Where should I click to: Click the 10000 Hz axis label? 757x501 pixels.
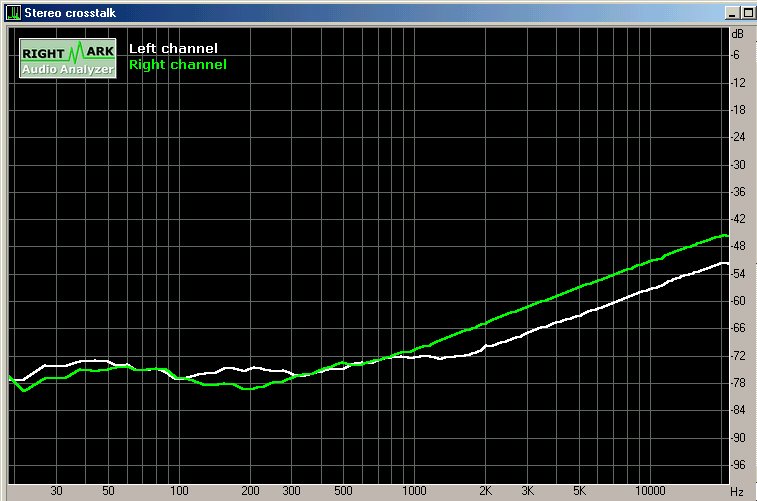(650, 491)
